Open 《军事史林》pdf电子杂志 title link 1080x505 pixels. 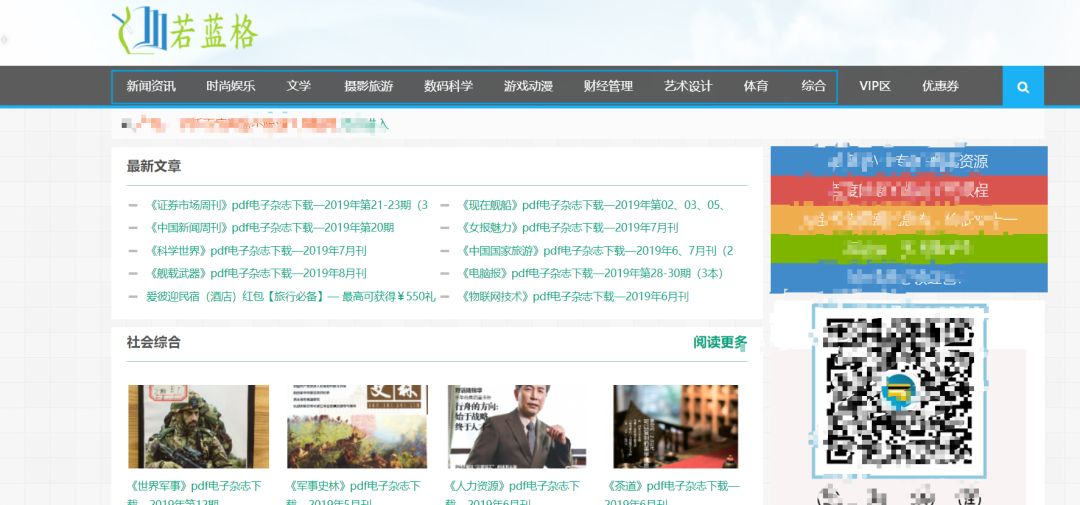pyautogui.click(x=354, y=493)
